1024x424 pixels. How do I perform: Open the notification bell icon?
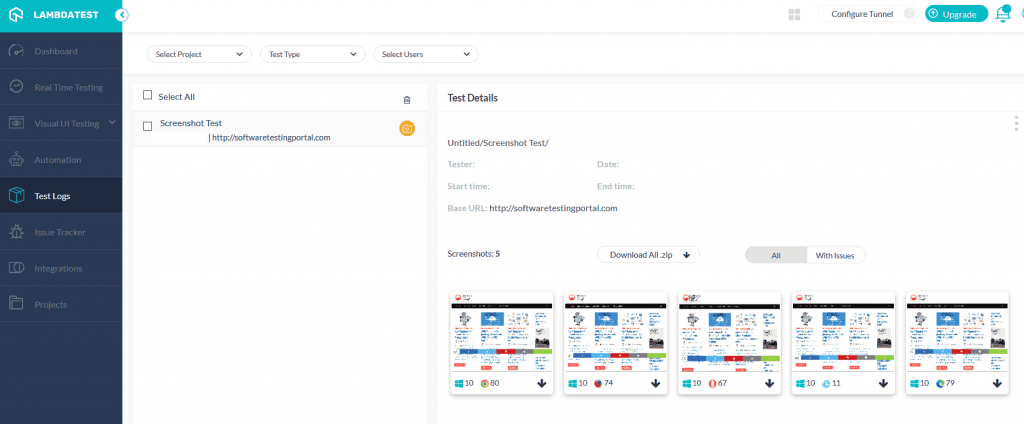pyautogui.click(x=1003, y=14)
